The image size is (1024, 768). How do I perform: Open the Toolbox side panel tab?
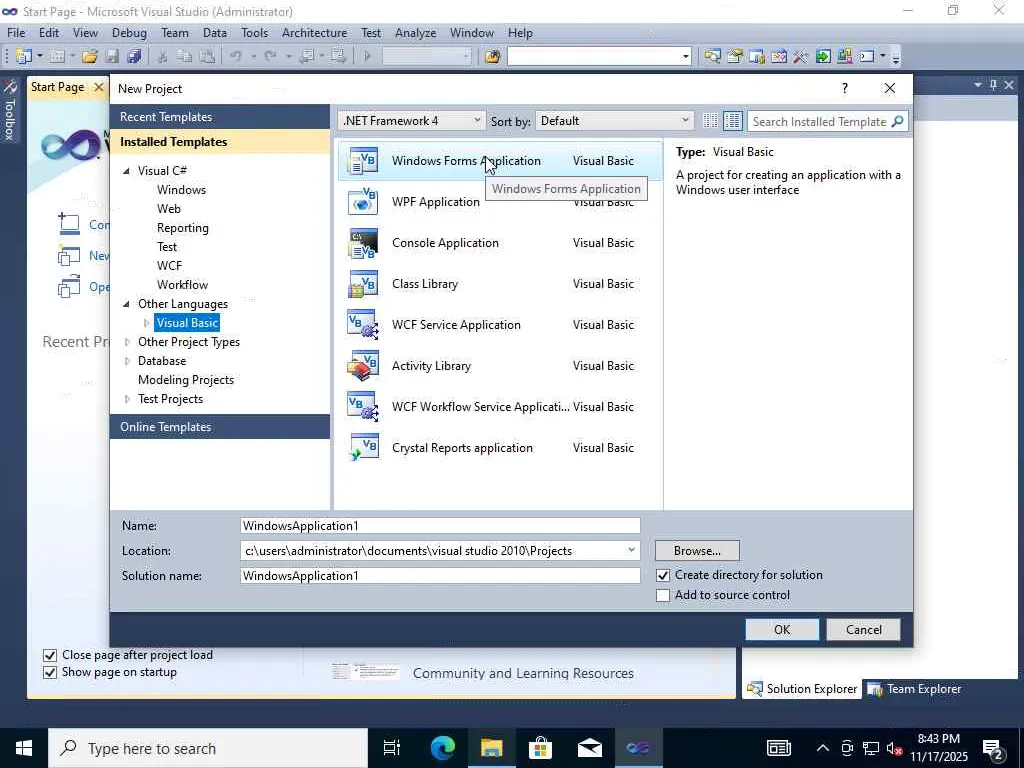coord(9,110)
